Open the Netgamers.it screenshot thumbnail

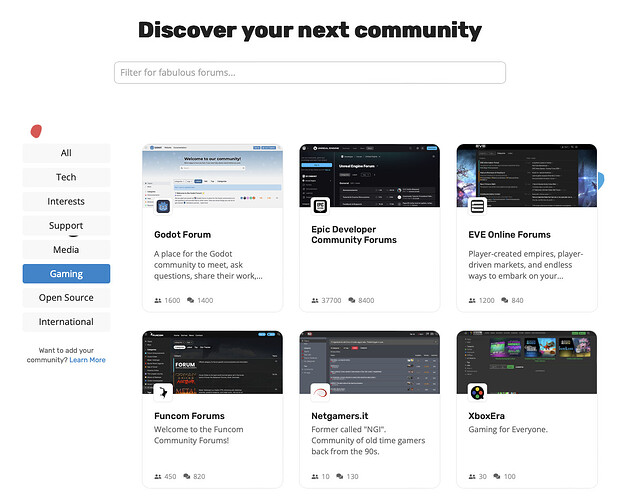coord(369,362)
